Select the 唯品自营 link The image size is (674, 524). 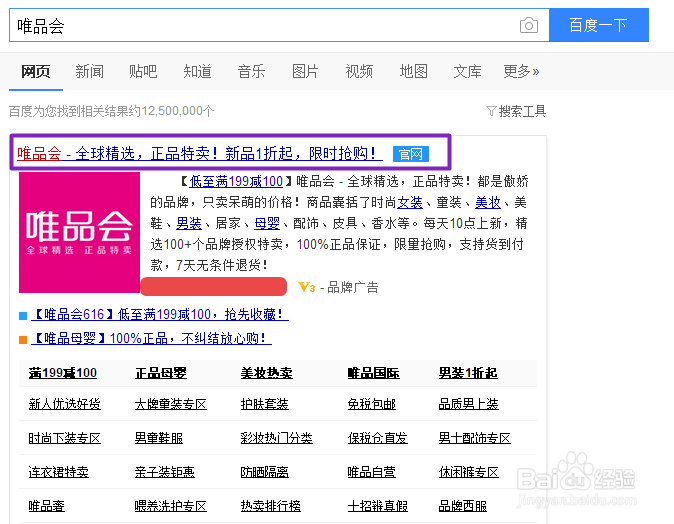[372, 472]
